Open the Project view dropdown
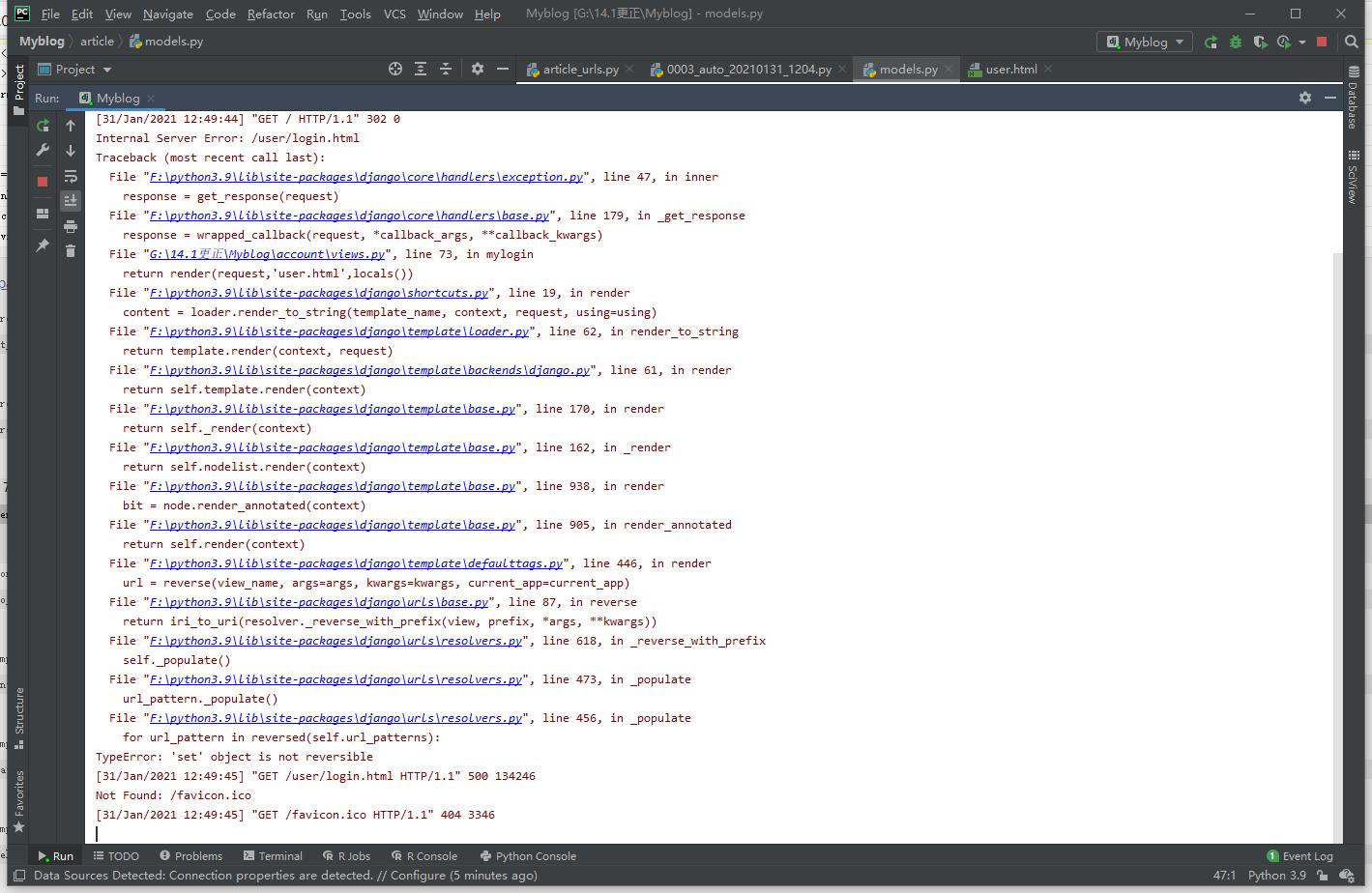 pyautogui.click(x=74, y=69)
